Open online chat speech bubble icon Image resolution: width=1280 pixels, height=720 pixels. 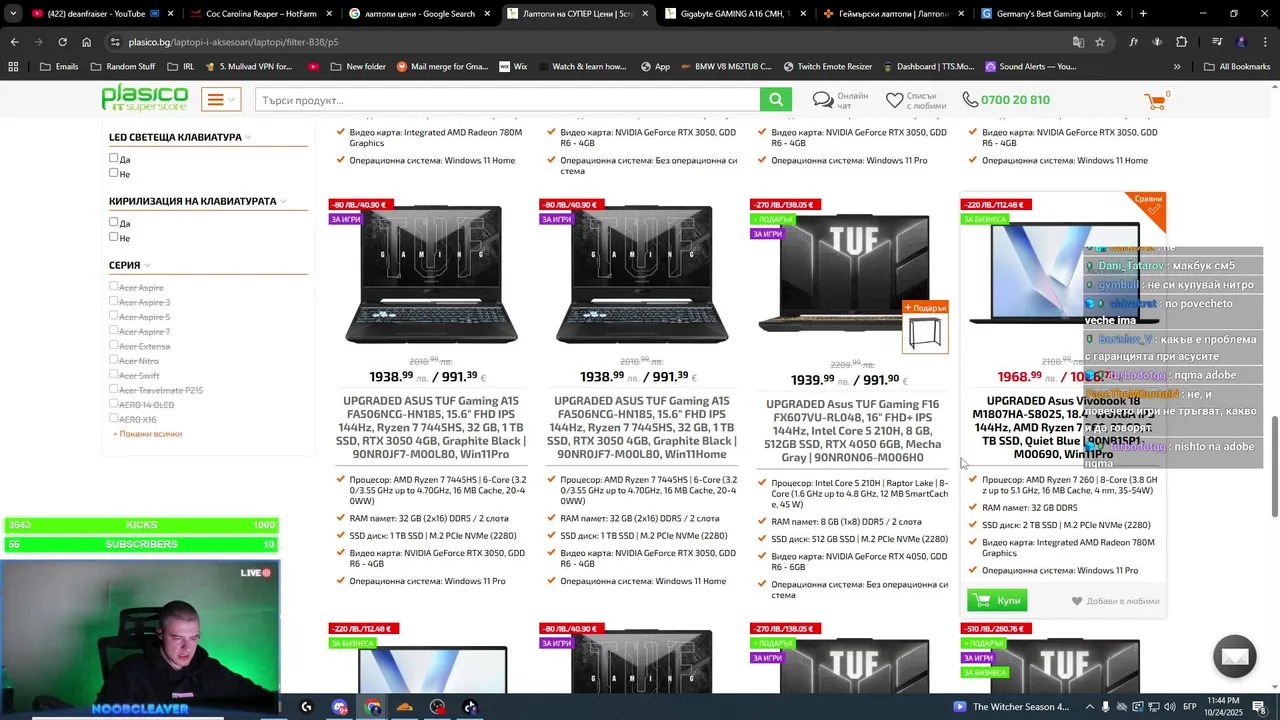coord(823,100)
